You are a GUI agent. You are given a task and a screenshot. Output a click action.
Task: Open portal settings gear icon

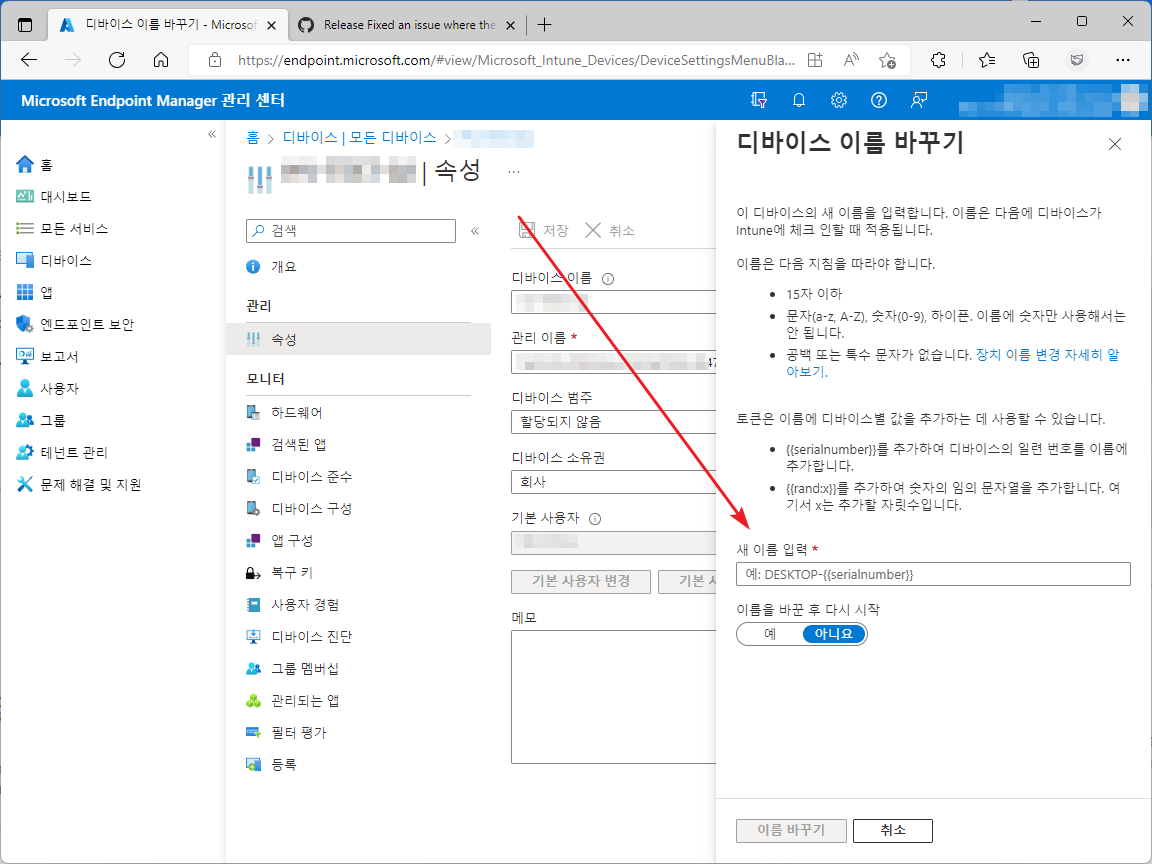coord(838,100)
